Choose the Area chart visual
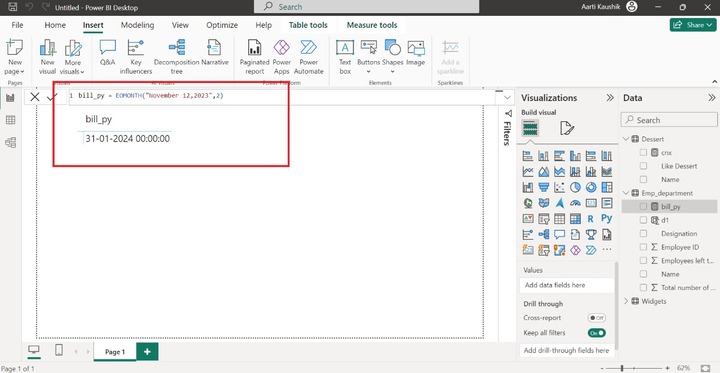The image size is (720, 373). pos(544,171)
